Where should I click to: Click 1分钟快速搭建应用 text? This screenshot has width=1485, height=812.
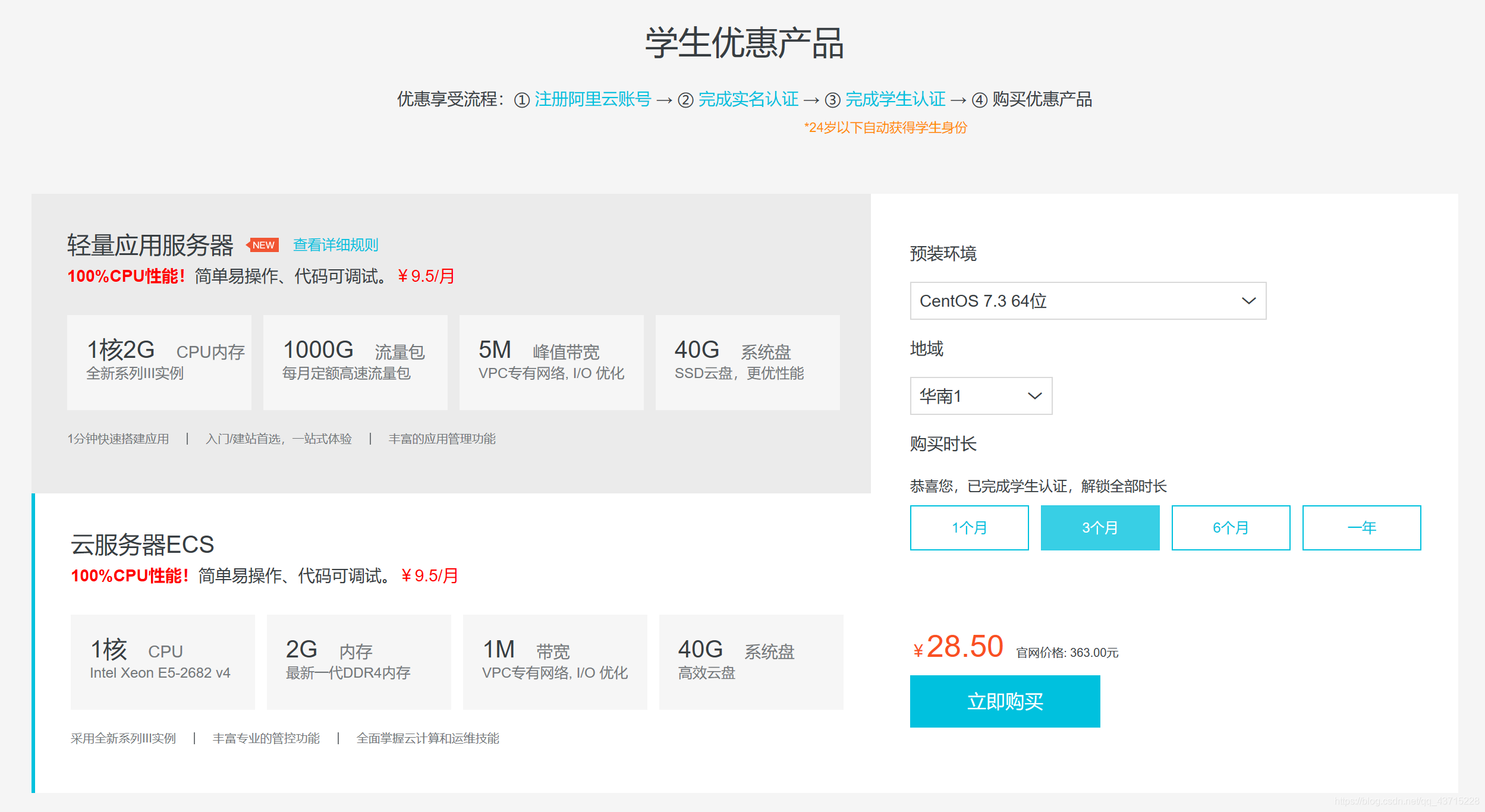118,439
